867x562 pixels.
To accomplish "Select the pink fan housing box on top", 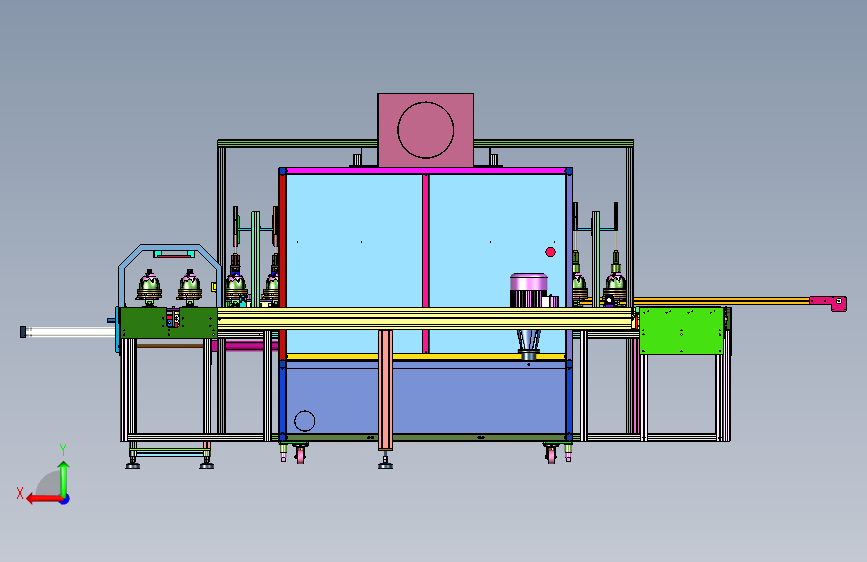I will point(425,130).
